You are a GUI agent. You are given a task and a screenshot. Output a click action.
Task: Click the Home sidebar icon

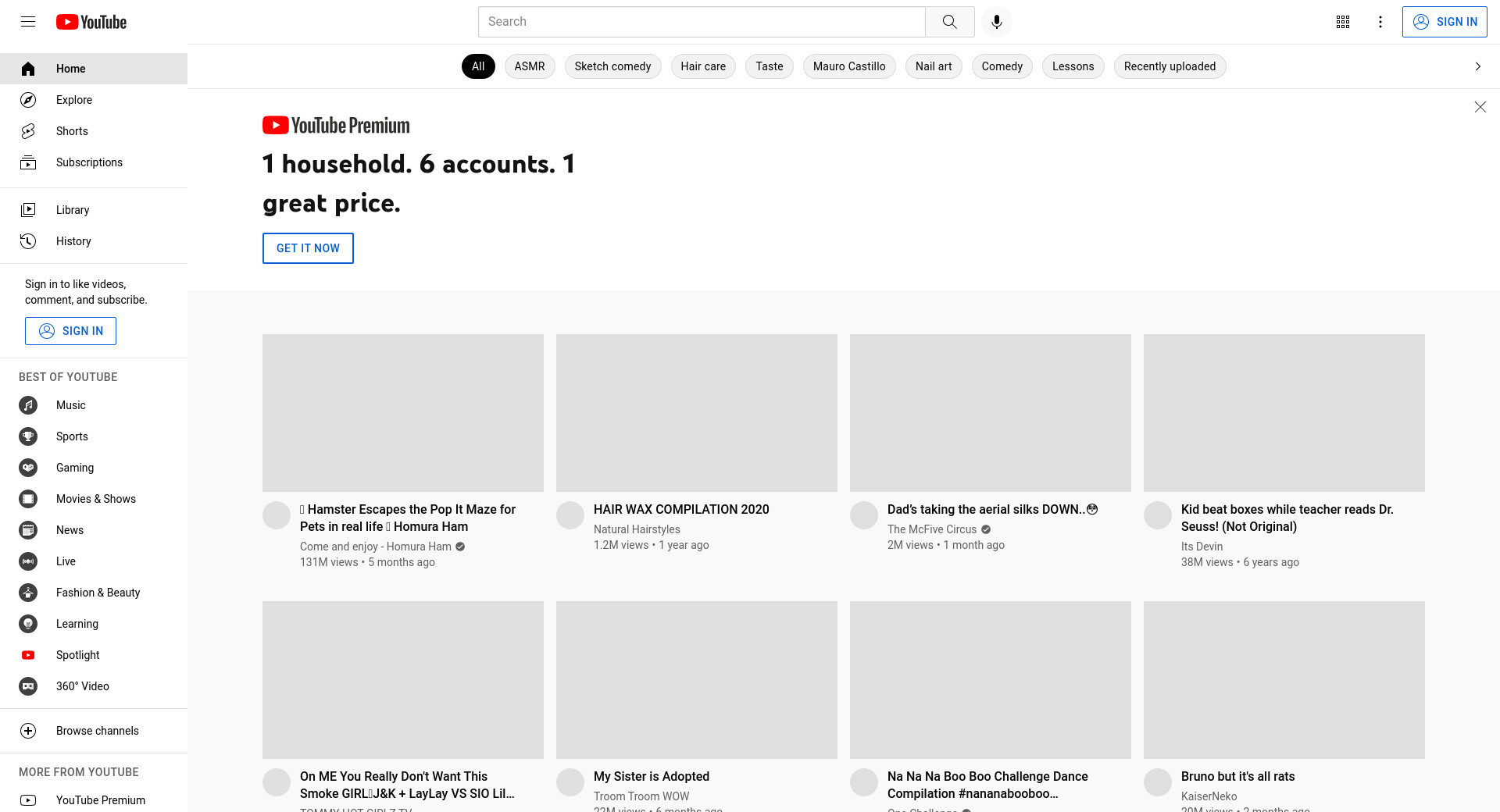click(28, 69)
